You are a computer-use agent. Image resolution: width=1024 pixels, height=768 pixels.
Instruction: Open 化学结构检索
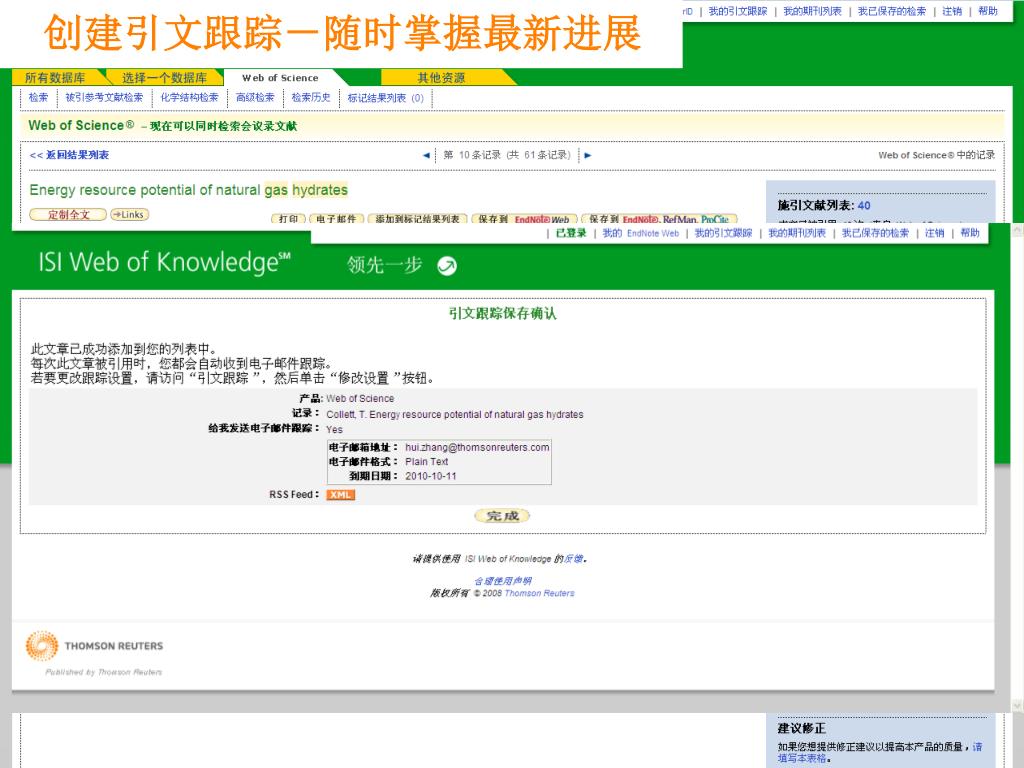click(x=189, y=97)
